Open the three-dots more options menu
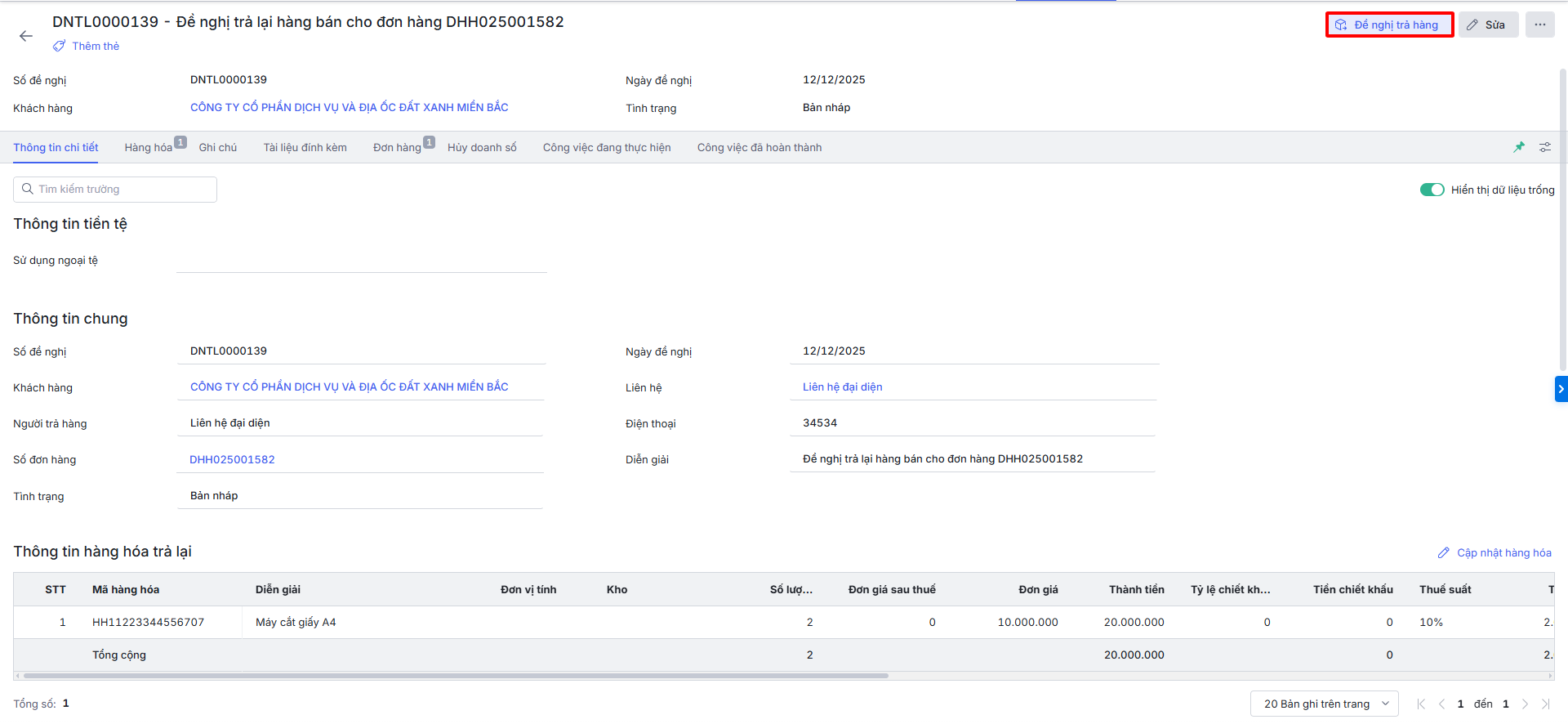 pos(1539,25)
